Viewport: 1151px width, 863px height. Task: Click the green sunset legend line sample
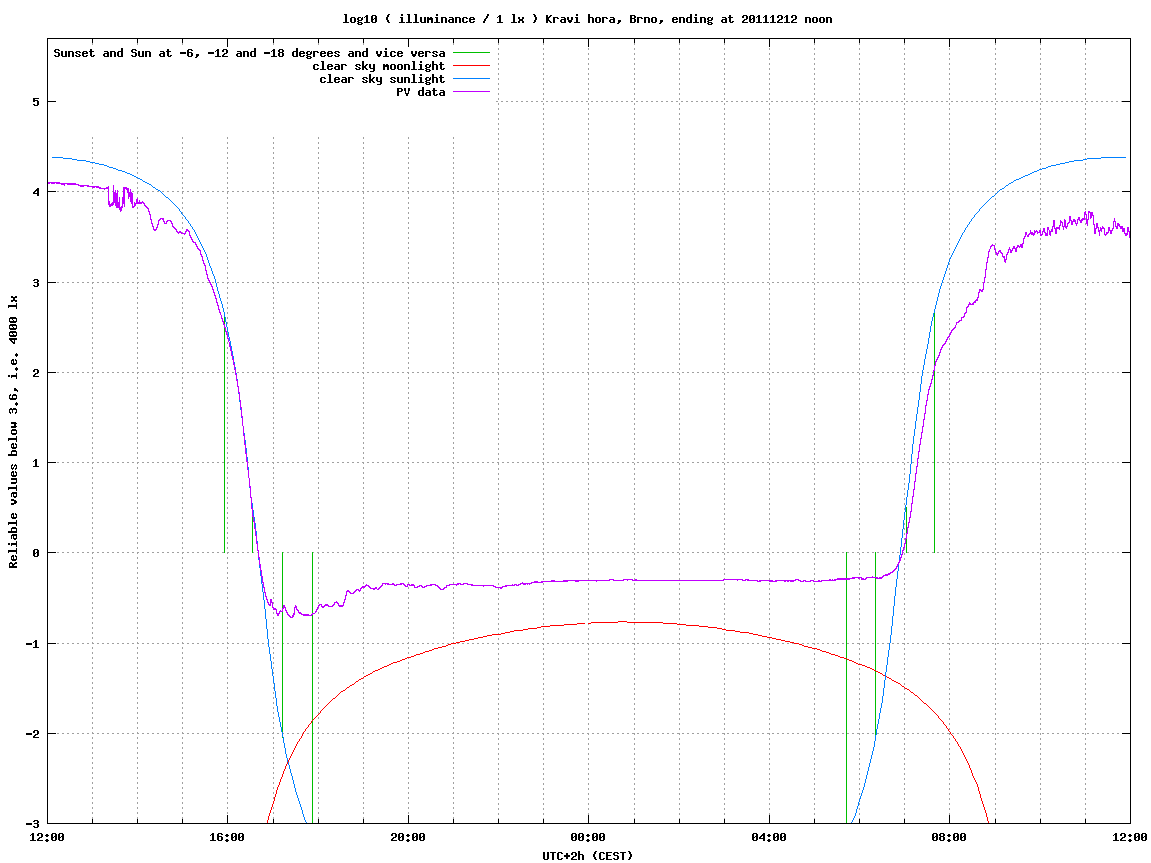coord(471,53)
